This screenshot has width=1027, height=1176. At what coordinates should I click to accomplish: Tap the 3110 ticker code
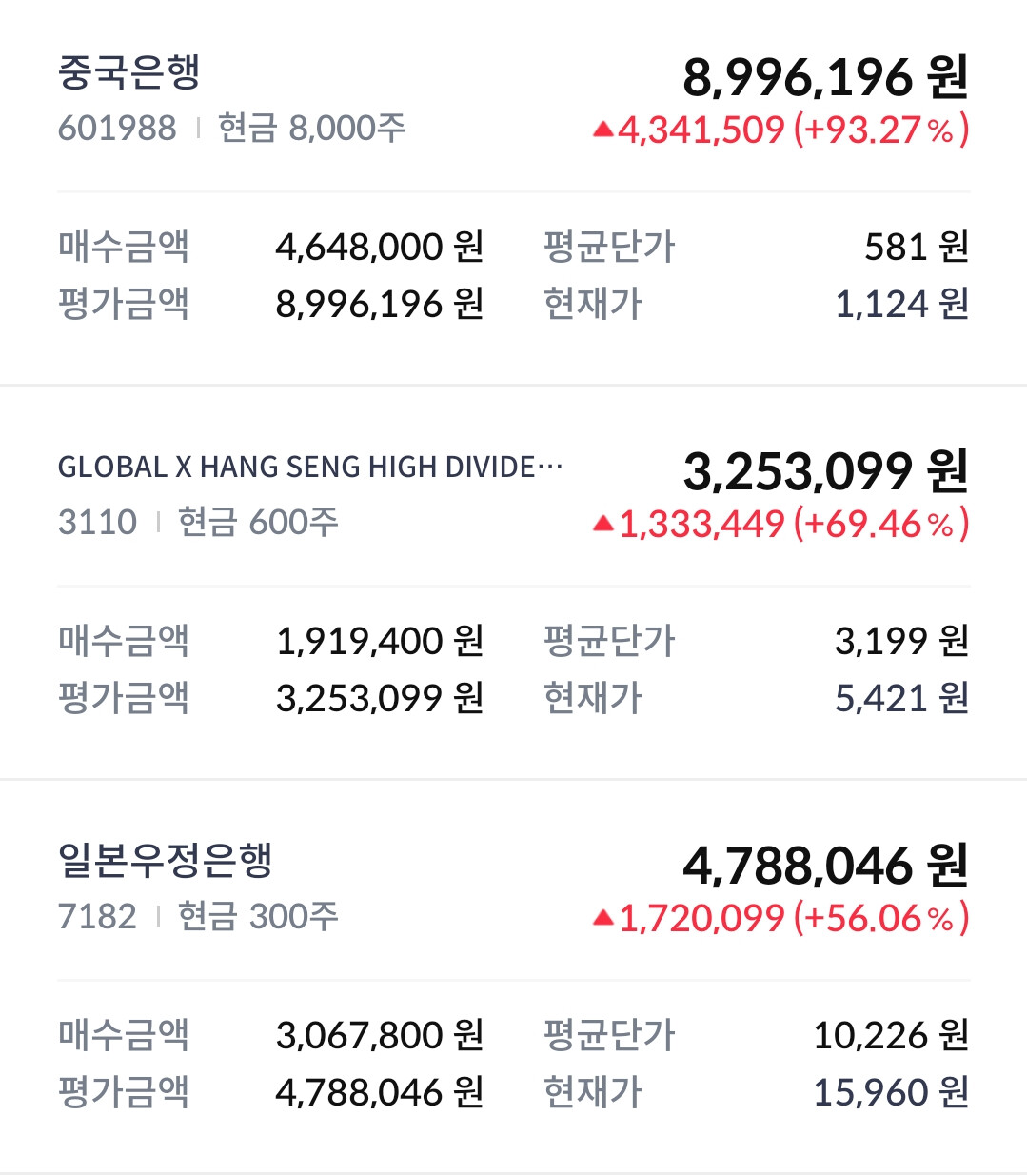[97, 522]
